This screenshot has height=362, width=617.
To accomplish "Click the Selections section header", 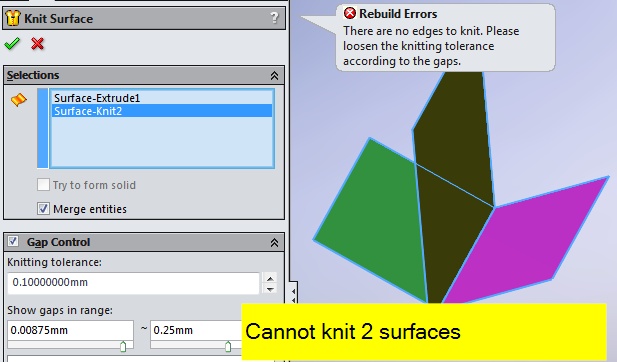I will tap(144, 75).
